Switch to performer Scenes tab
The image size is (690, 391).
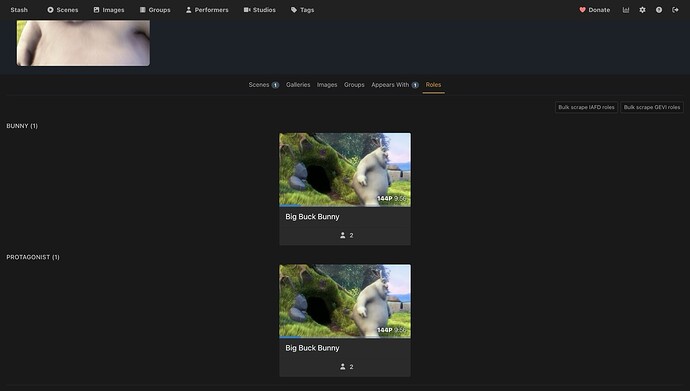pos(264,85)
